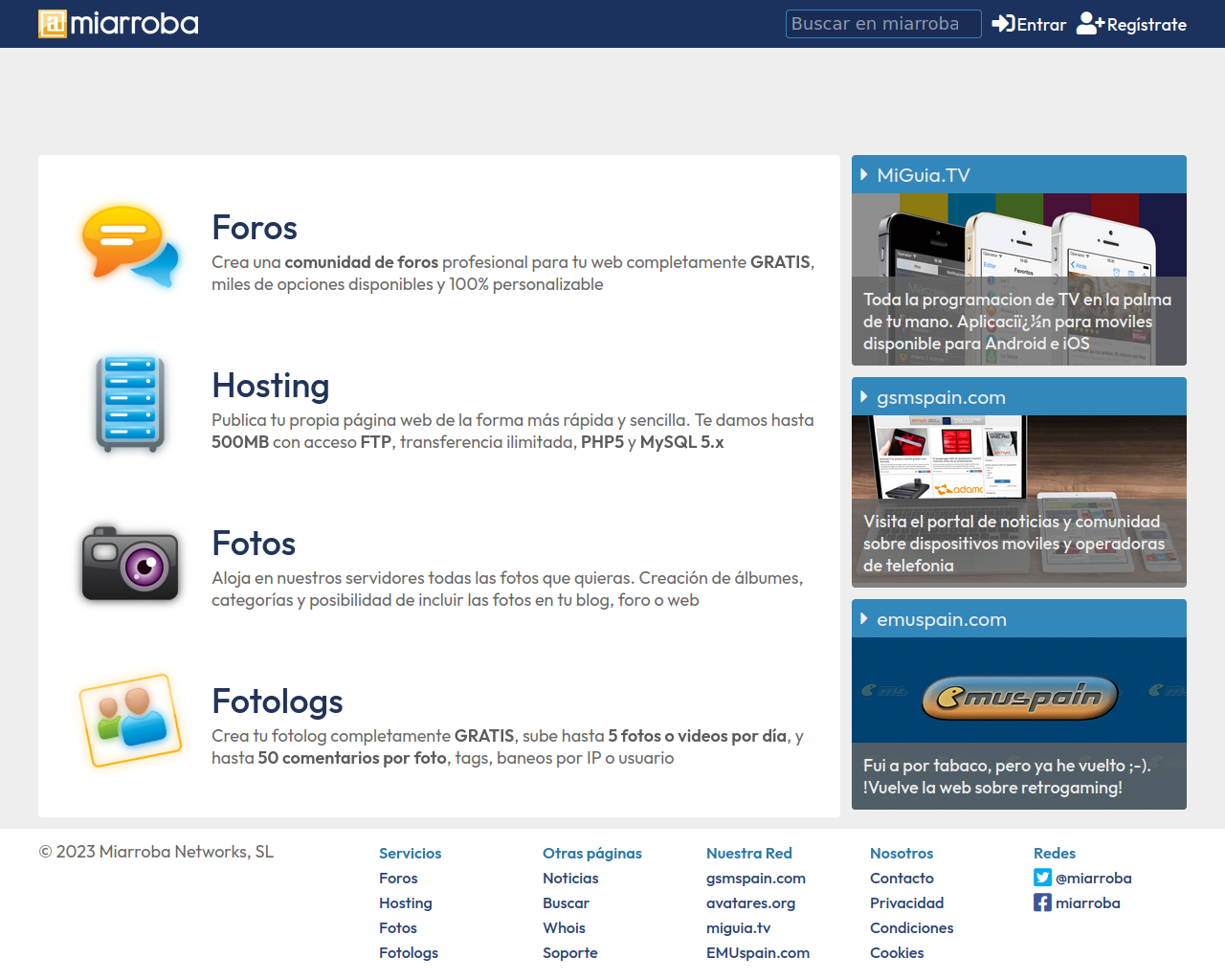The width and height of the screenshot is (1225, 980).
Task: Open the Facebook icon beside miarroba
Action: [1042, 902]
